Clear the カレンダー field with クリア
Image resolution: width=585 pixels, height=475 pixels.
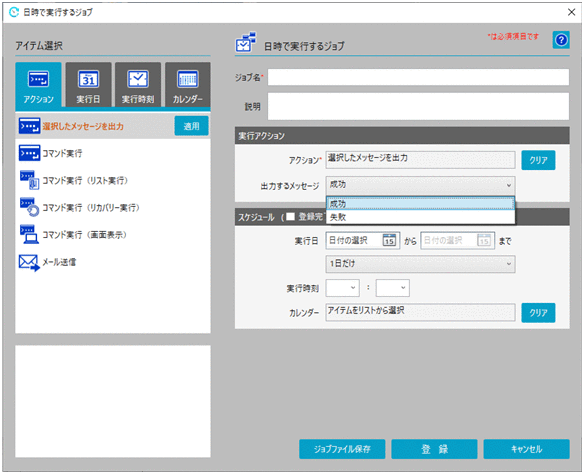538,313
